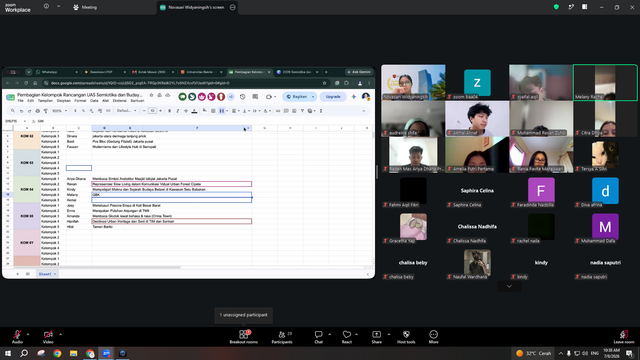Click the functions sigma icon in Sheets
The image size is (640, 360).
321,111
